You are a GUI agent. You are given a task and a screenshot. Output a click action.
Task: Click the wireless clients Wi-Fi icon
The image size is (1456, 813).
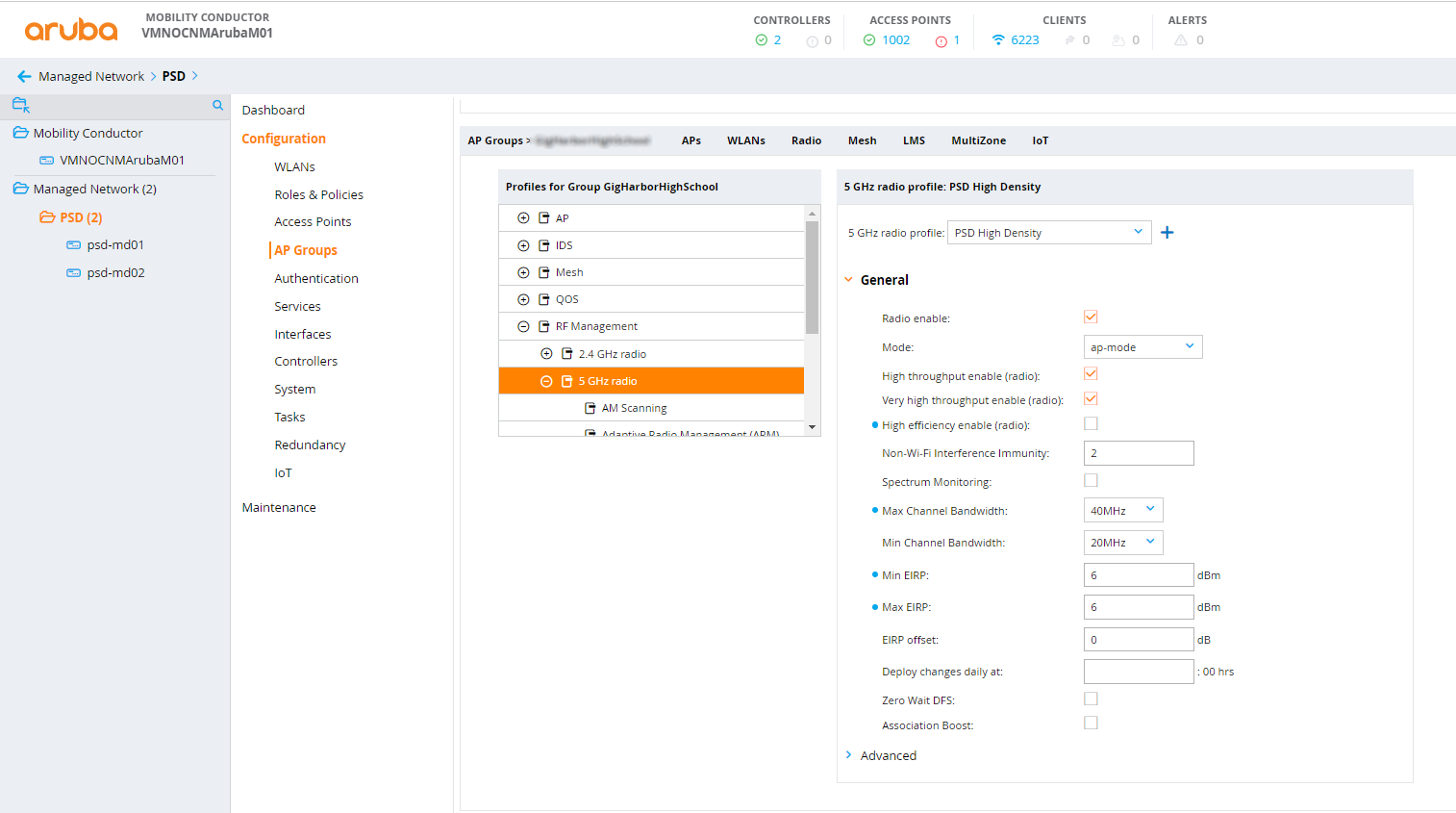tap(998, 40)
